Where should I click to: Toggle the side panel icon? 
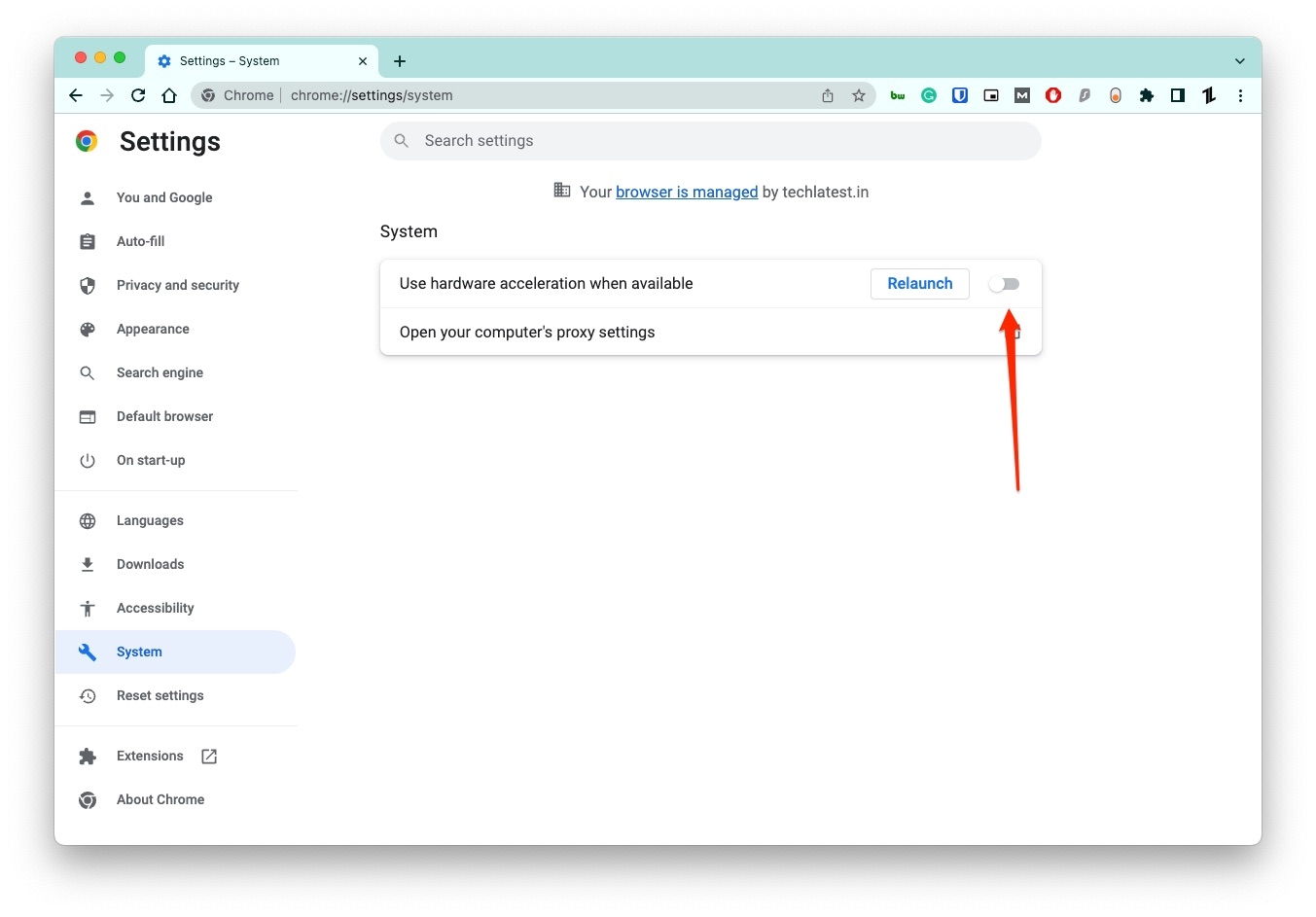[x=1178, y=95]
